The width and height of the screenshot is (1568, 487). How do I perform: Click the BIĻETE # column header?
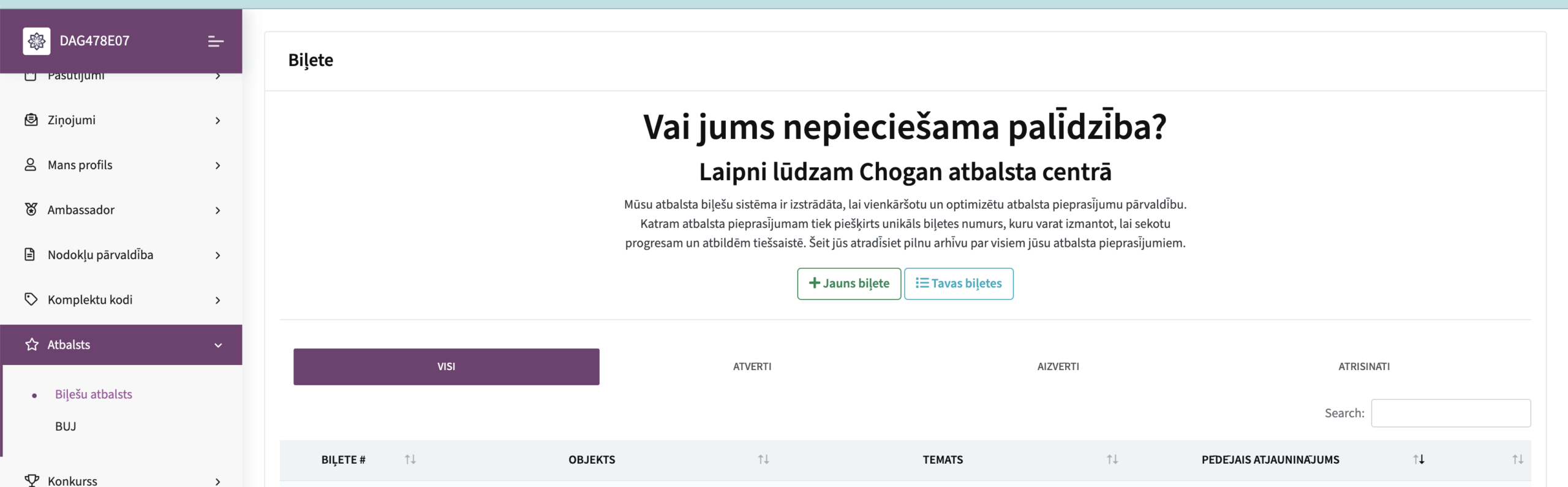click(343, 459)
